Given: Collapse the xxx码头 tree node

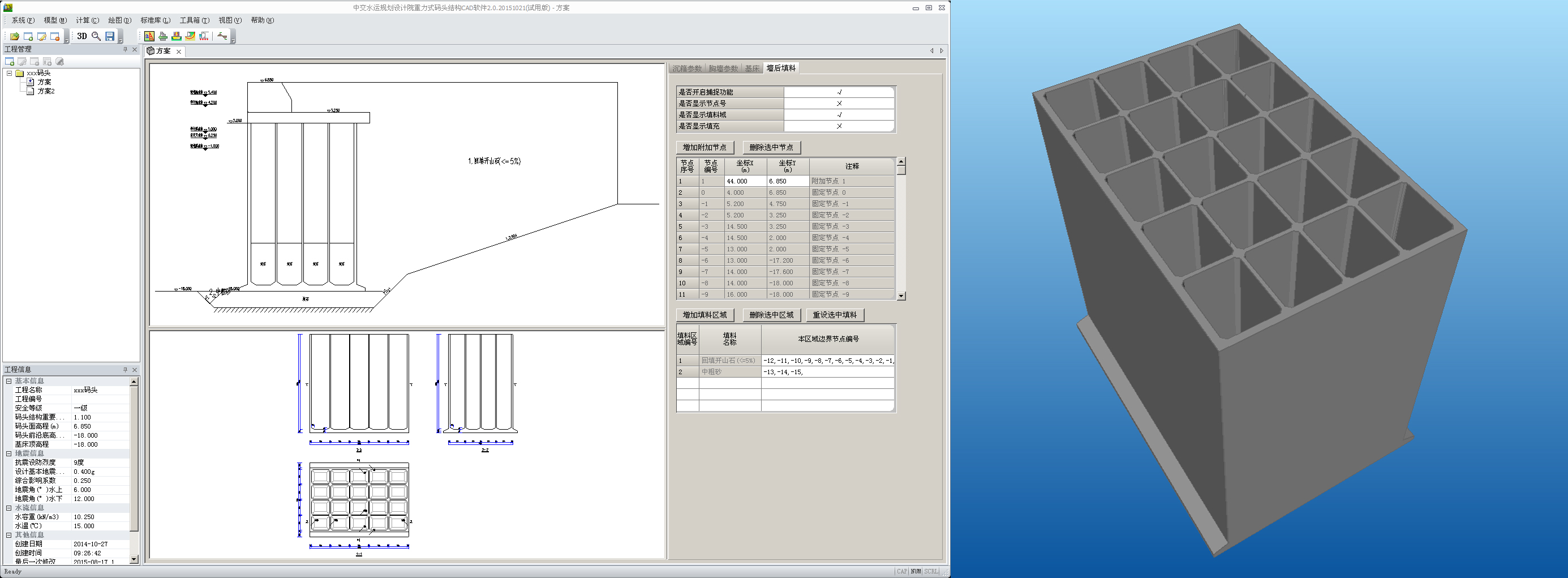Looking at the screenshot, I should click(9, 73).
